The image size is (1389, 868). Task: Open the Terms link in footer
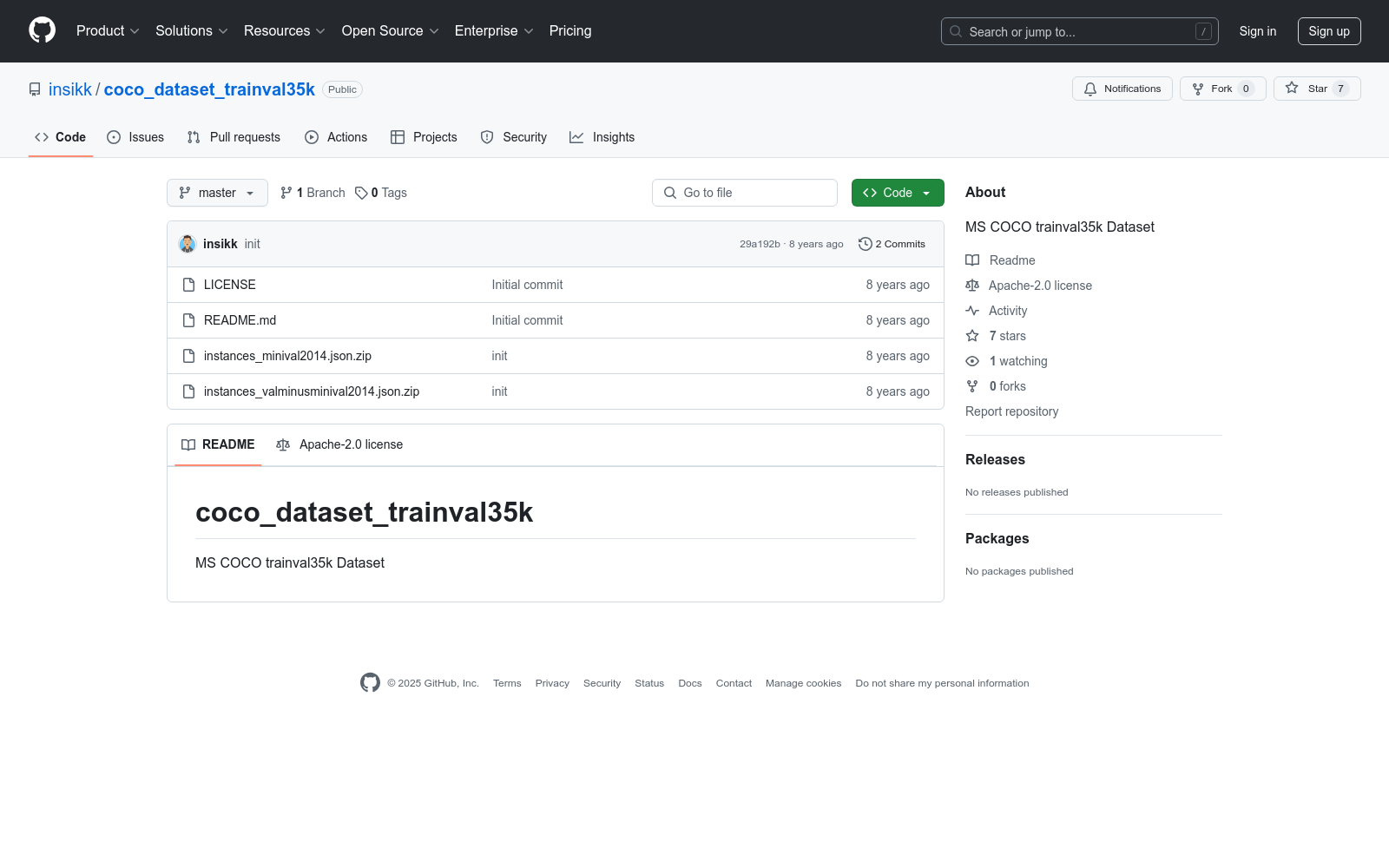pyautogui.click(x=507, y=683)
